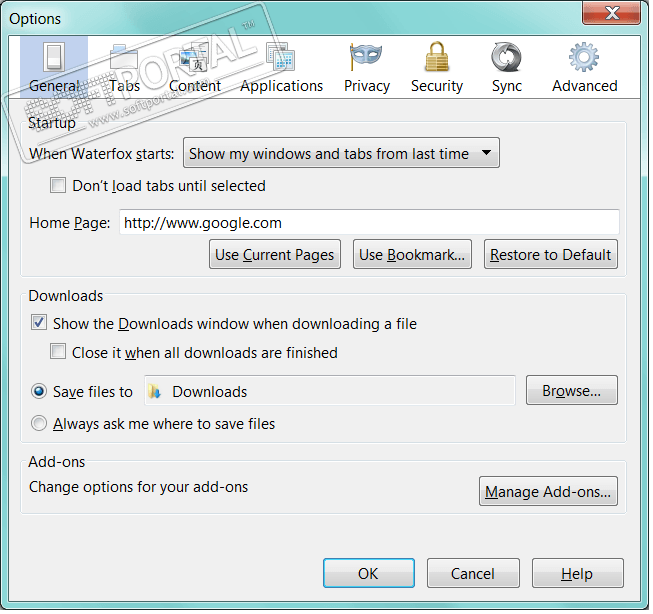Image resolution: width=653 pixels, height=614 pixels.
Task: Switch to the Applications tab label
Action: 283,87
